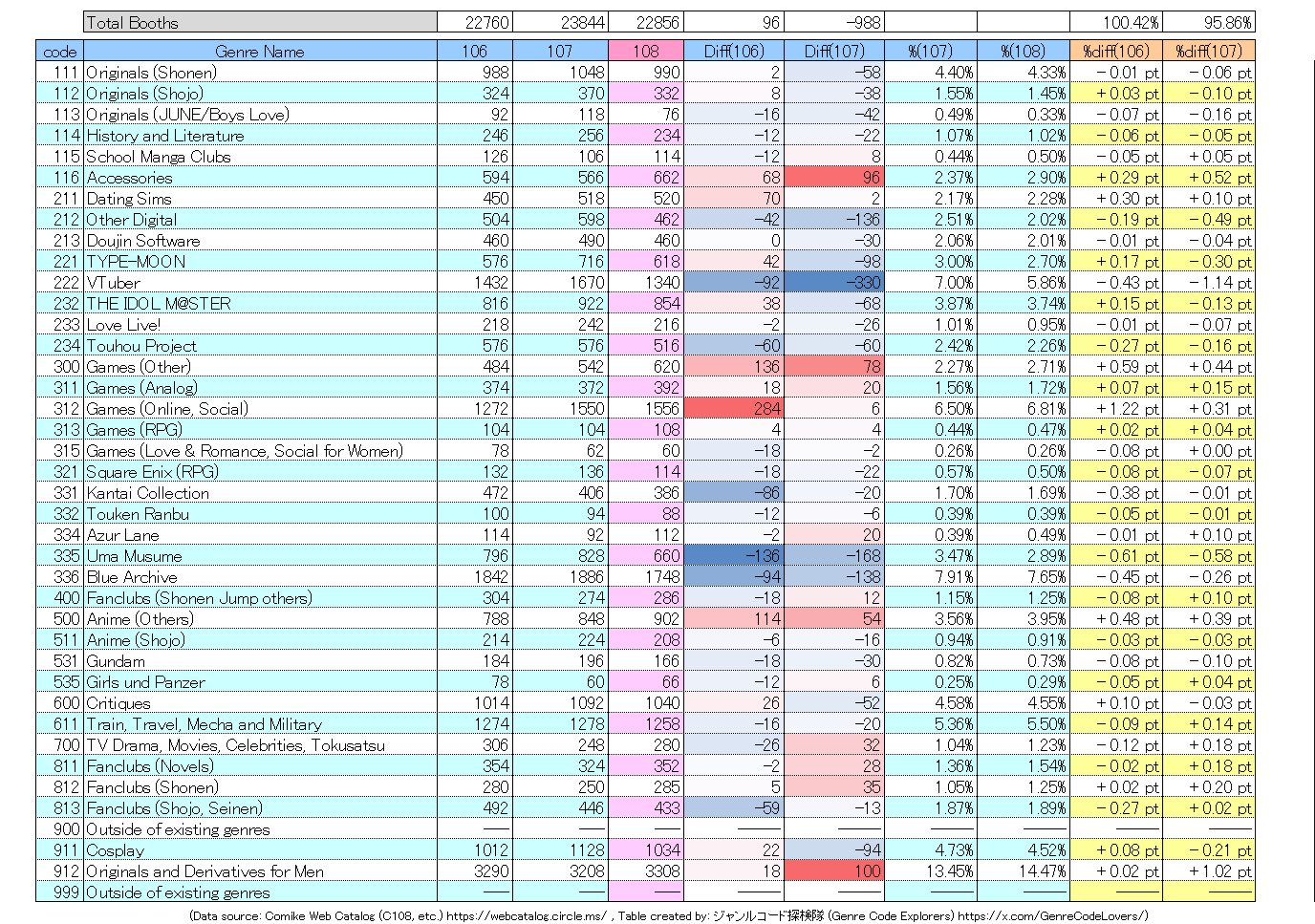
Task: Click the 'Games (Online, Social)' genre name
Action: tap(167, 409)
